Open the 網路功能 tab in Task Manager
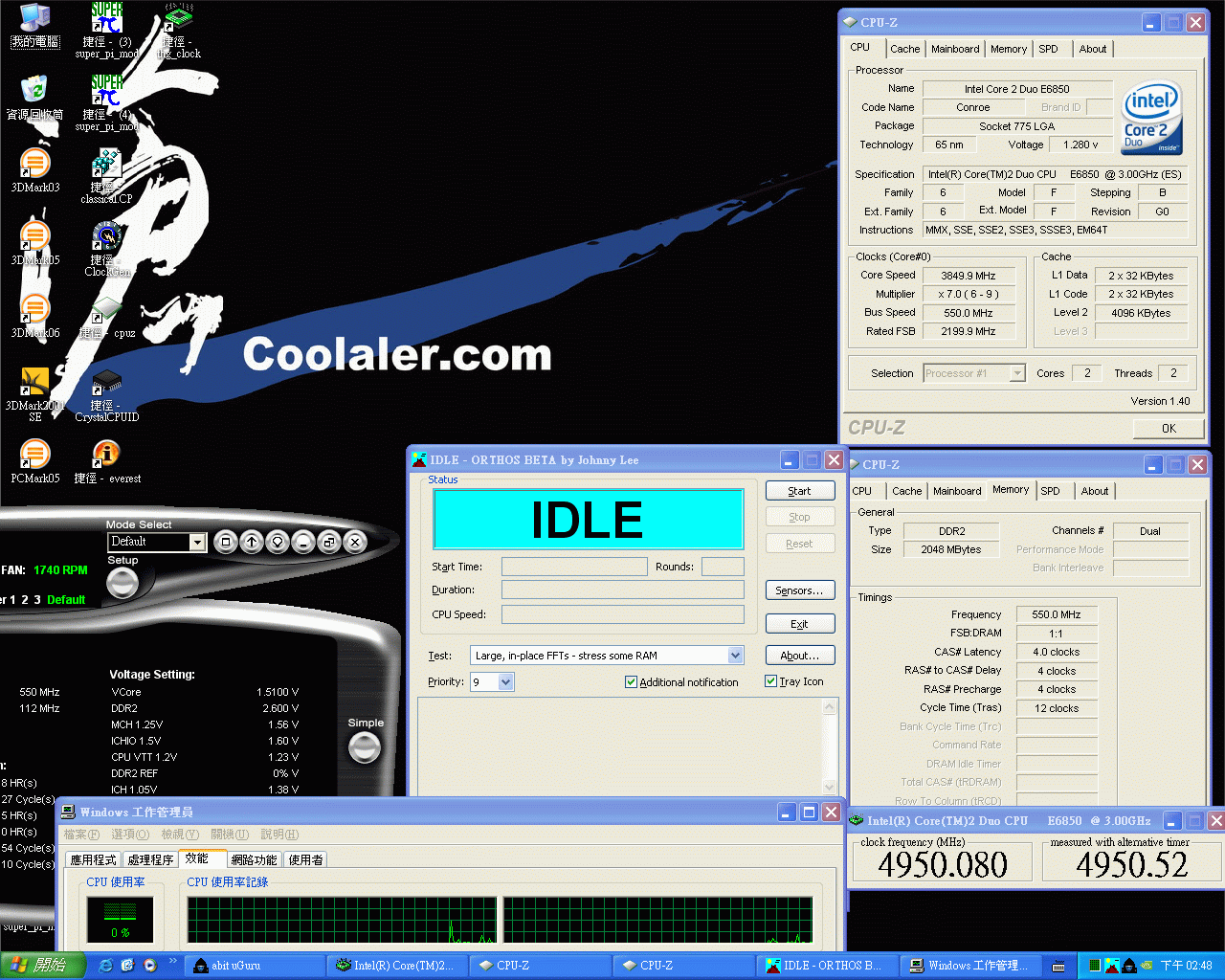 tap(254, 859)
